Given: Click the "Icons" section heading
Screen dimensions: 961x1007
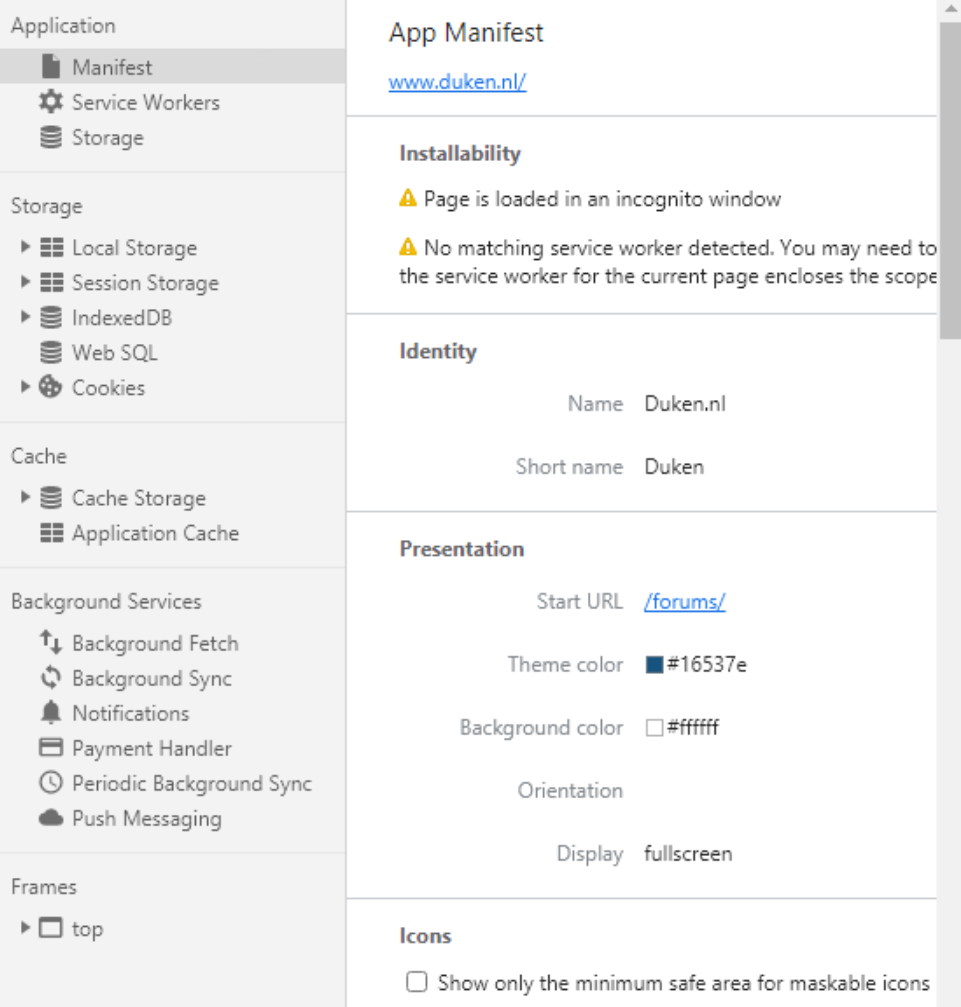Looking at the screenshot, I should point(425,935).
